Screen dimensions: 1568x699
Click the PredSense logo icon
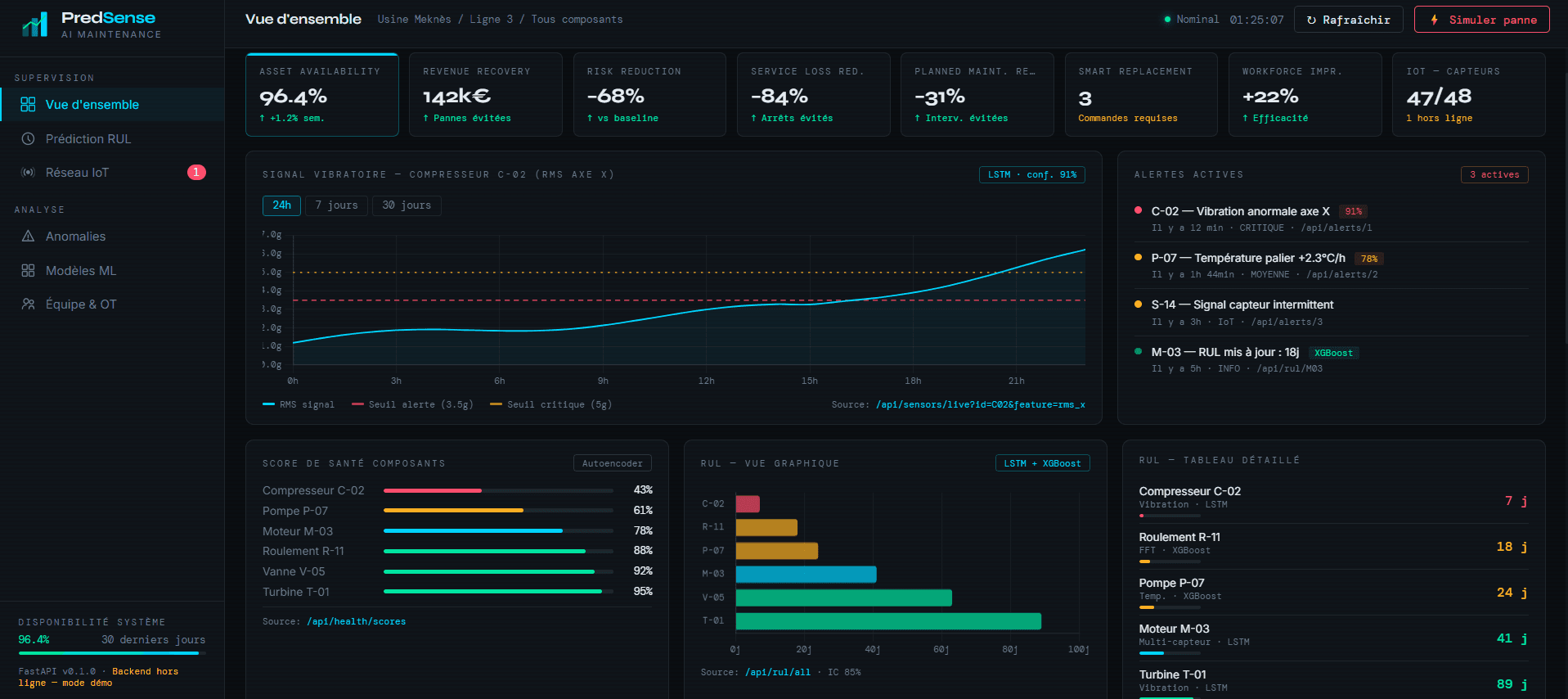point(34,25)
